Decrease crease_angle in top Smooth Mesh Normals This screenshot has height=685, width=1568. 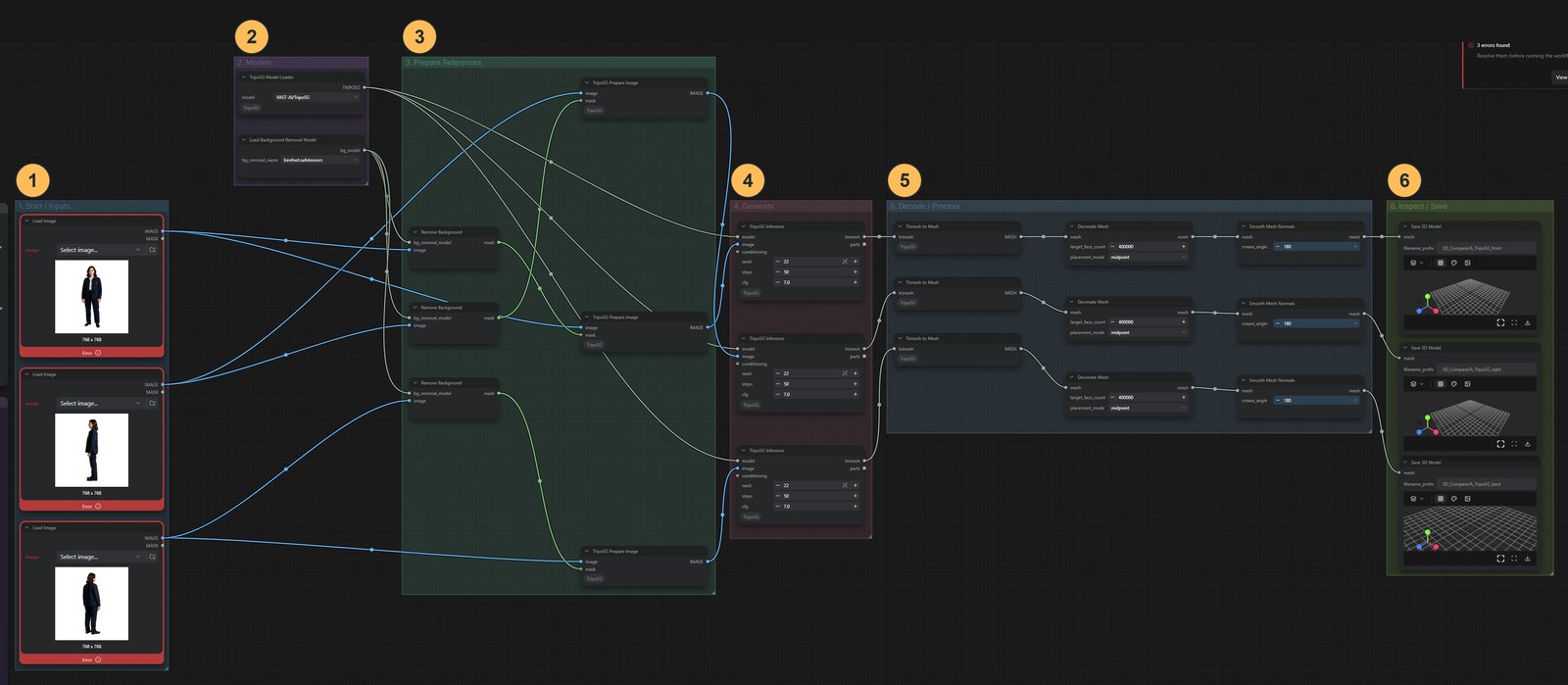point(1278,246)
